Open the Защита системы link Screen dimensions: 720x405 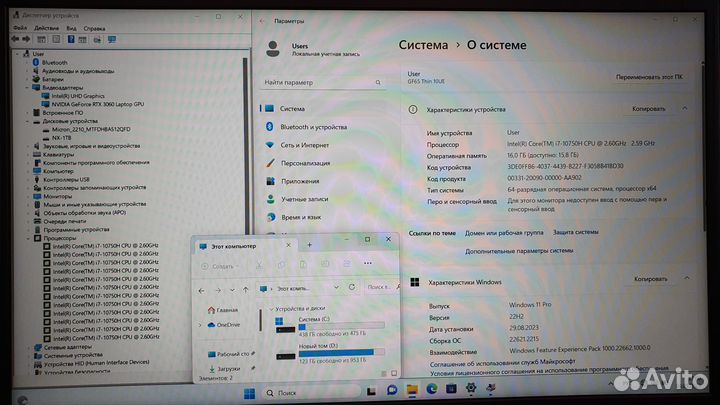click(575, 232)
